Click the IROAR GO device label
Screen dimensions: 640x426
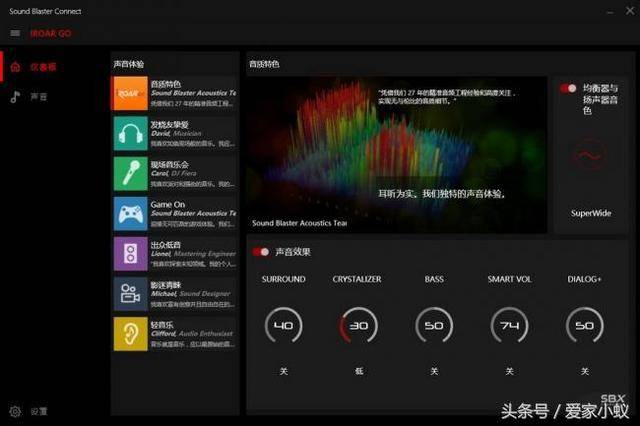[x=49, y=33]
